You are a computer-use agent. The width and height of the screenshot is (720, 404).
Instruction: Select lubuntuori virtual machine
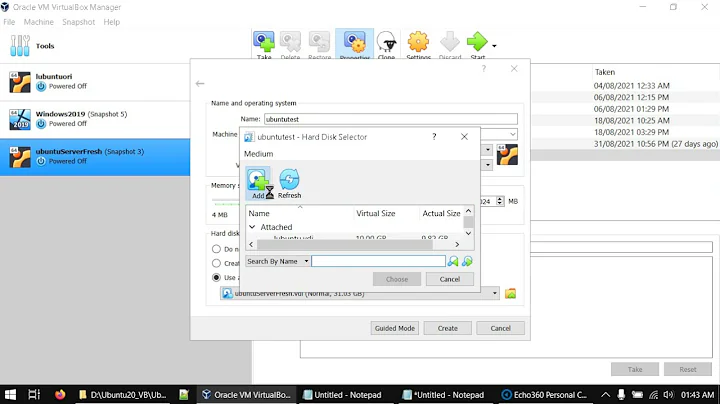[x=95, y=82]
